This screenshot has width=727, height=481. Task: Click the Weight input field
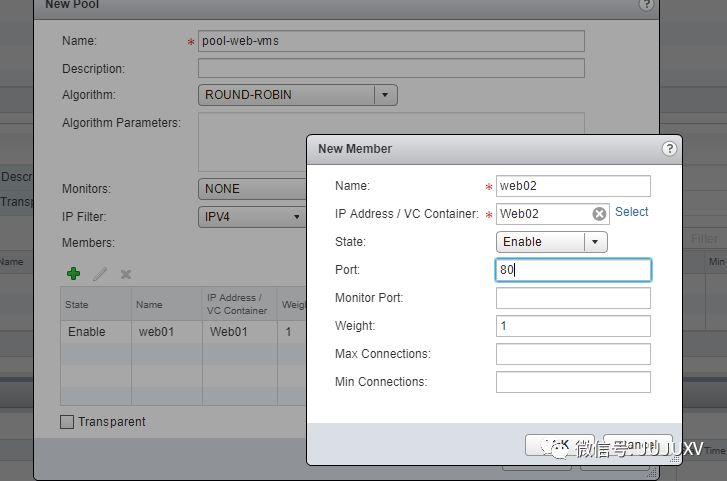573,326
